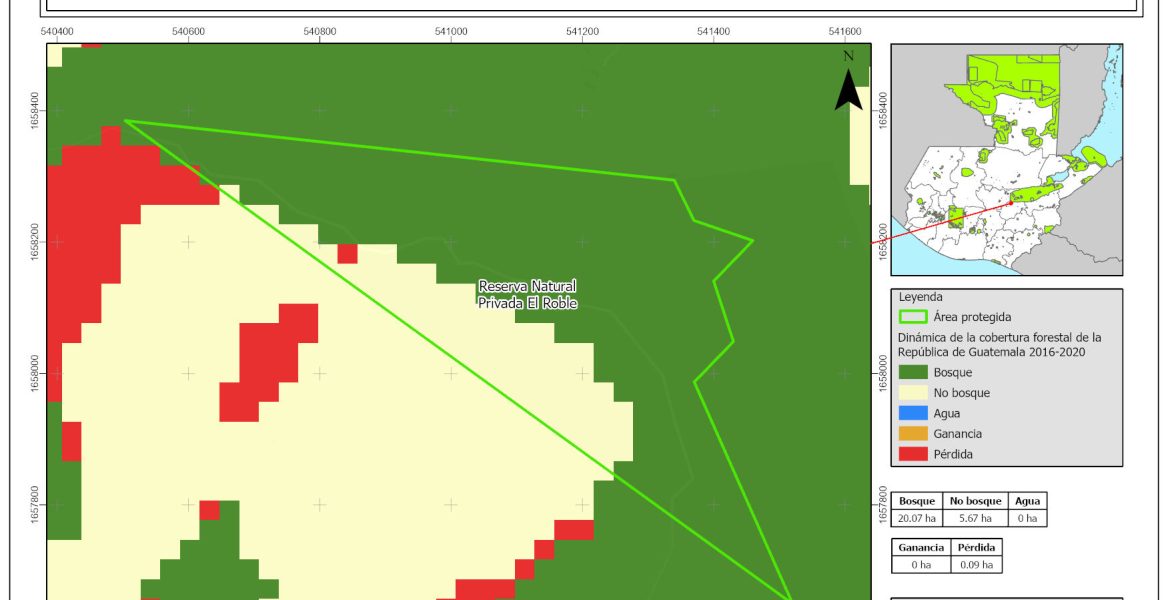Open the Guatemala inset overview map
The image size is (1170, 600).
pyautogui.click(x=1006, y=159)
